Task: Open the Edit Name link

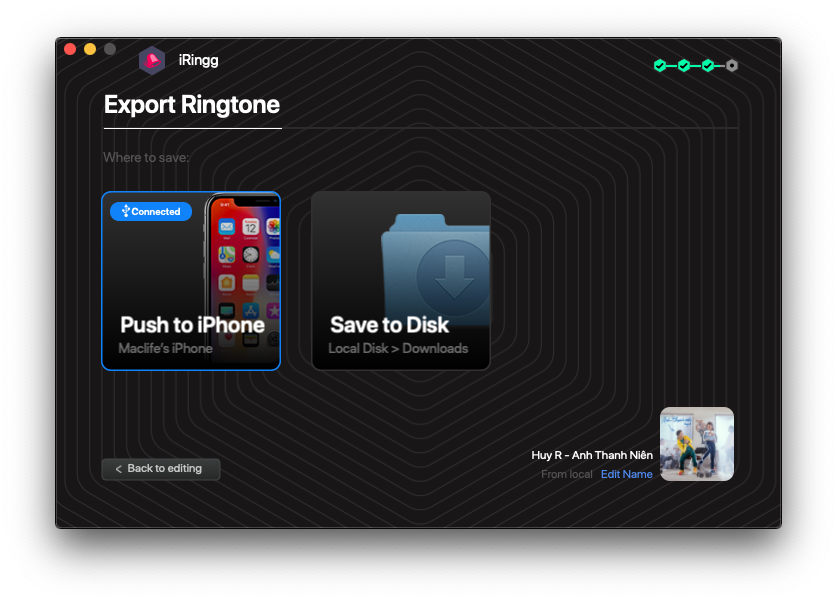Action: [626, 474]
